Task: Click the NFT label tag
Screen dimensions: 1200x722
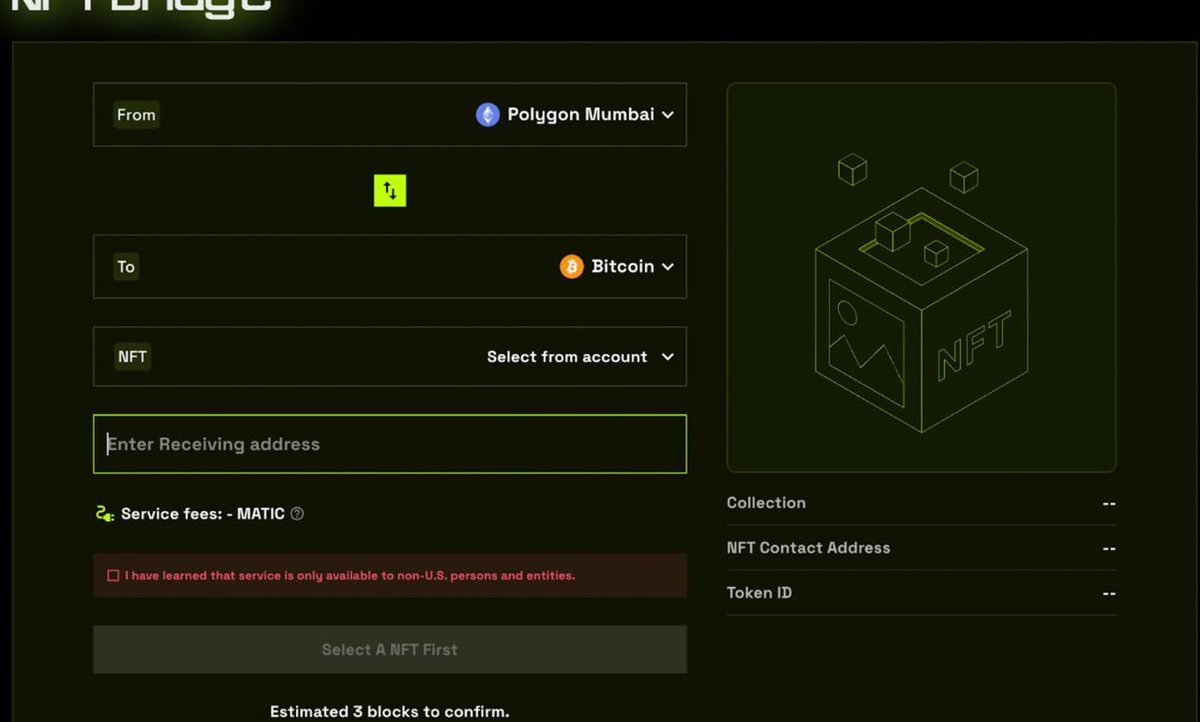Action: (132, 356)
